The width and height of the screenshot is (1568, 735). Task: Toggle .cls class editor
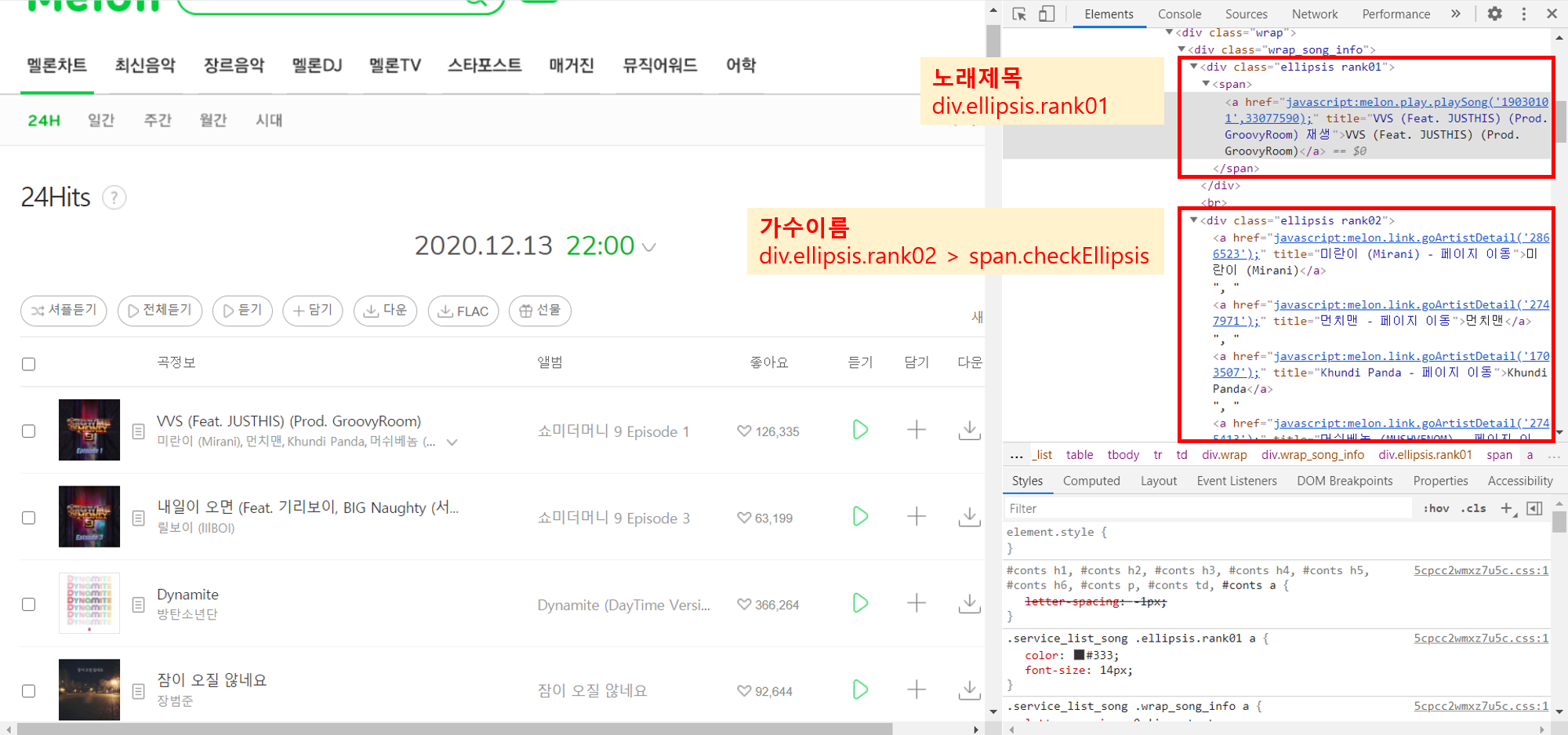pyautogui.click(x=1474, y=508)
